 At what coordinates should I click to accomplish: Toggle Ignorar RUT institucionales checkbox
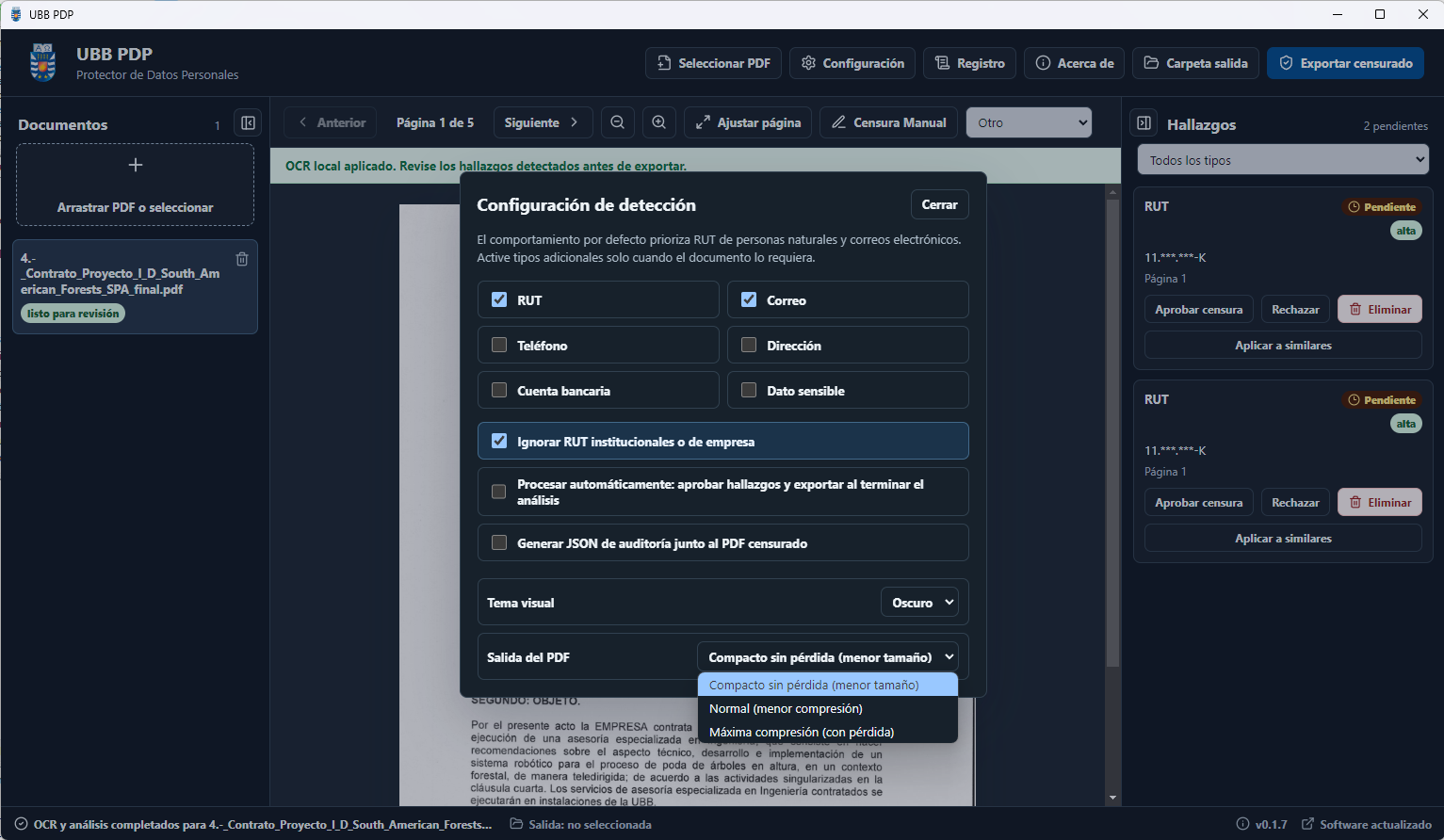(499, 441)
